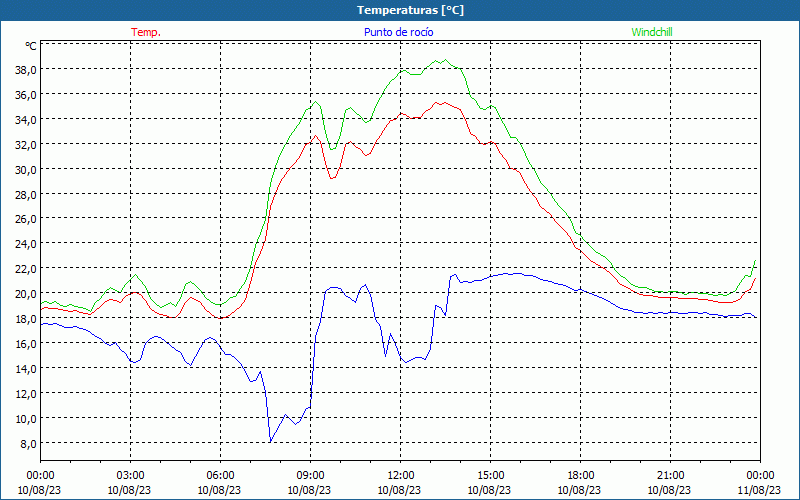Click the '°C' axis unit label
Screen dimensions: 800x500
[x=31, y=46]
